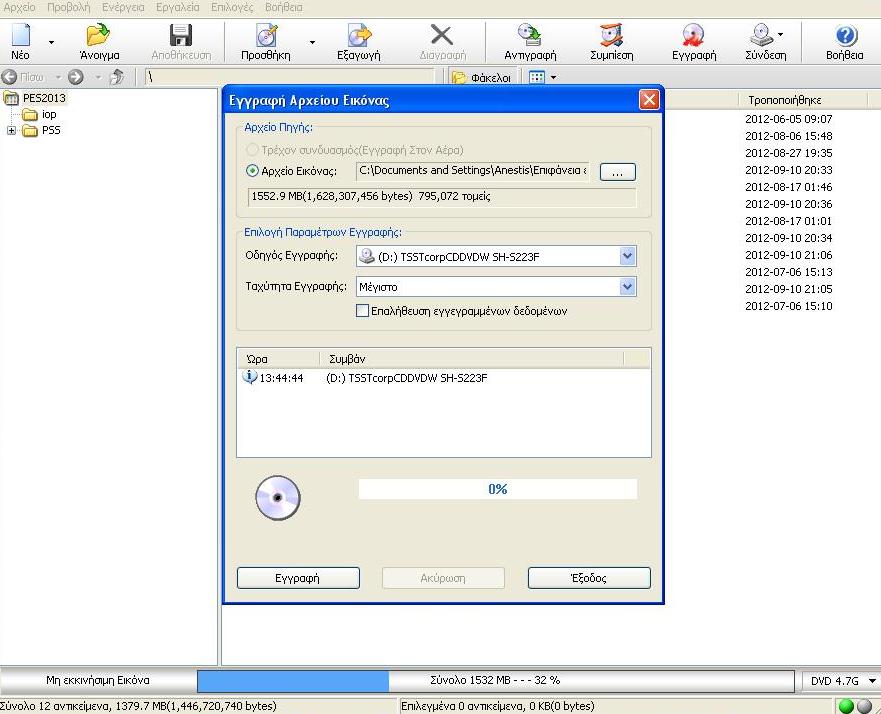Click the browse "..." button for image file
Image resolution: width=881 pixels, height=714 pixels.
click(617, 172)
